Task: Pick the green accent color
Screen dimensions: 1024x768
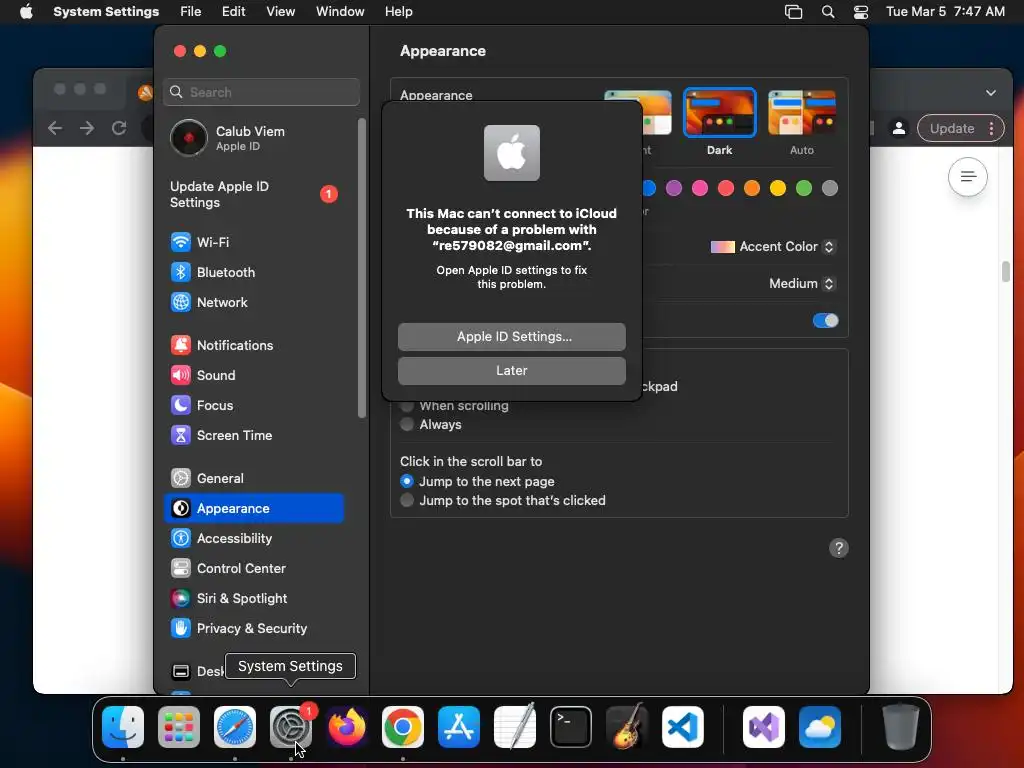Action: [x=804, y=188]
